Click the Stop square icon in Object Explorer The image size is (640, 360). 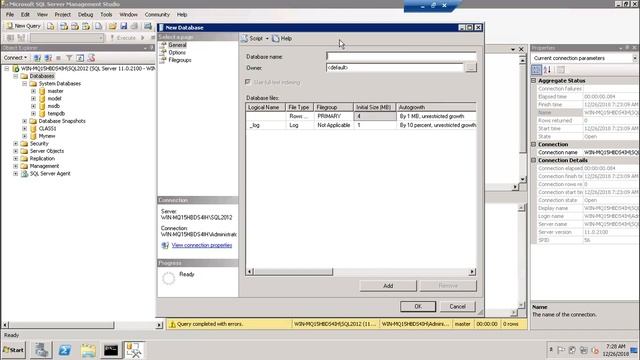(x=58, y=58)
